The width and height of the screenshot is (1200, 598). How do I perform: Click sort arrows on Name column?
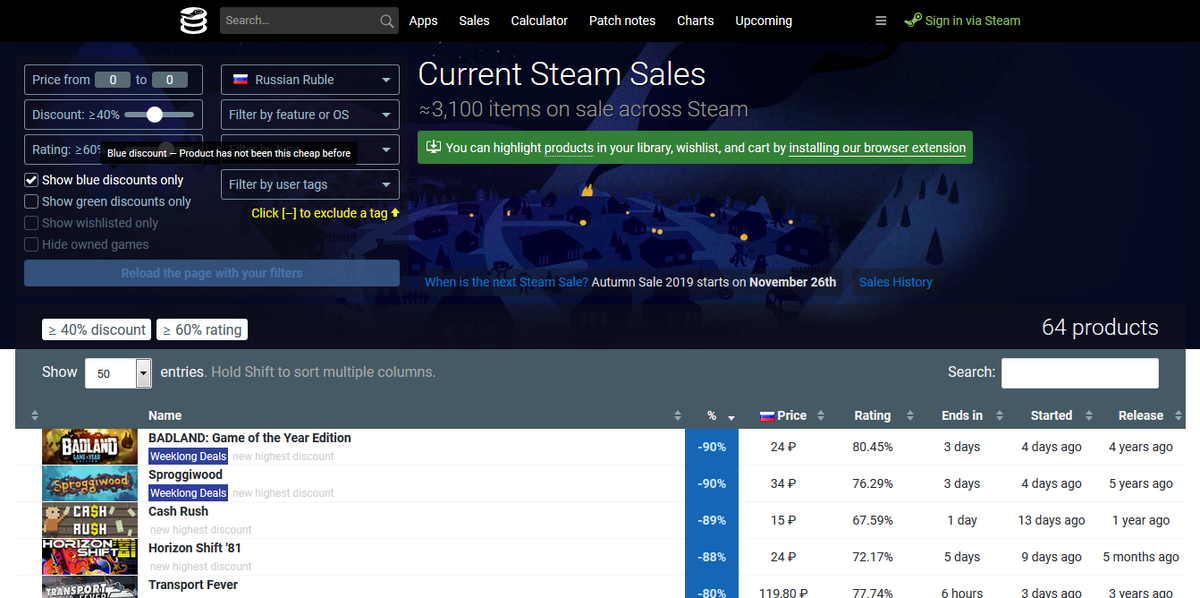point(677,416)
